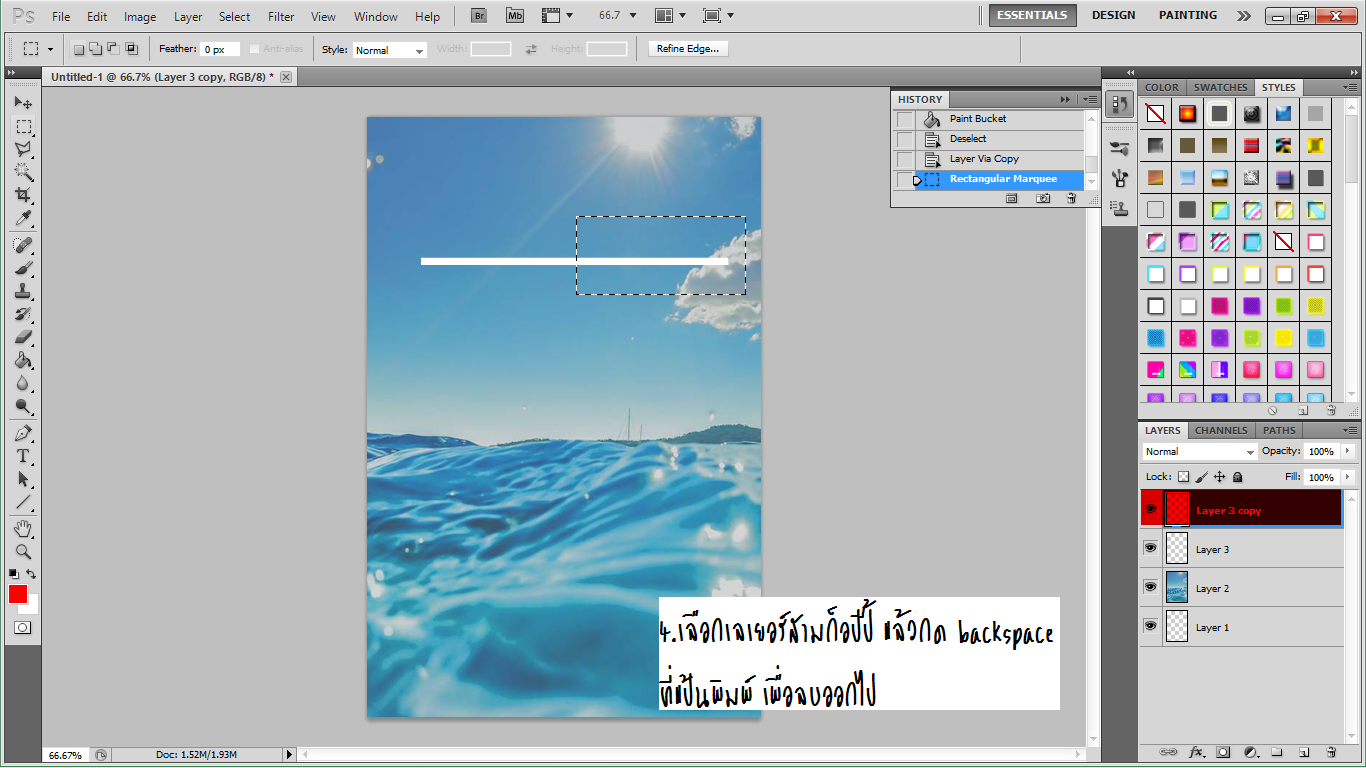Toggle lock transparent pixels
Image resolution: width=1366 pixels, height=768 pixels.
pos(1184,477)
